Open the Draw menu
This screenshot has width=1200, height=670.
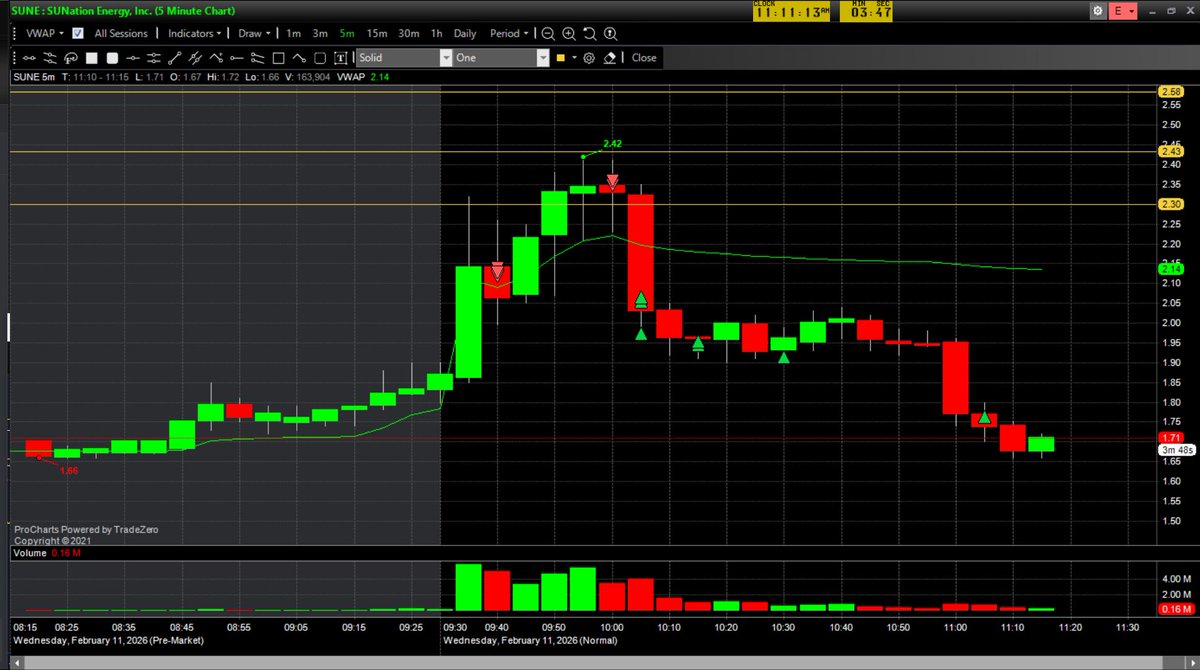pyautogui.click(x=254, y=33)
